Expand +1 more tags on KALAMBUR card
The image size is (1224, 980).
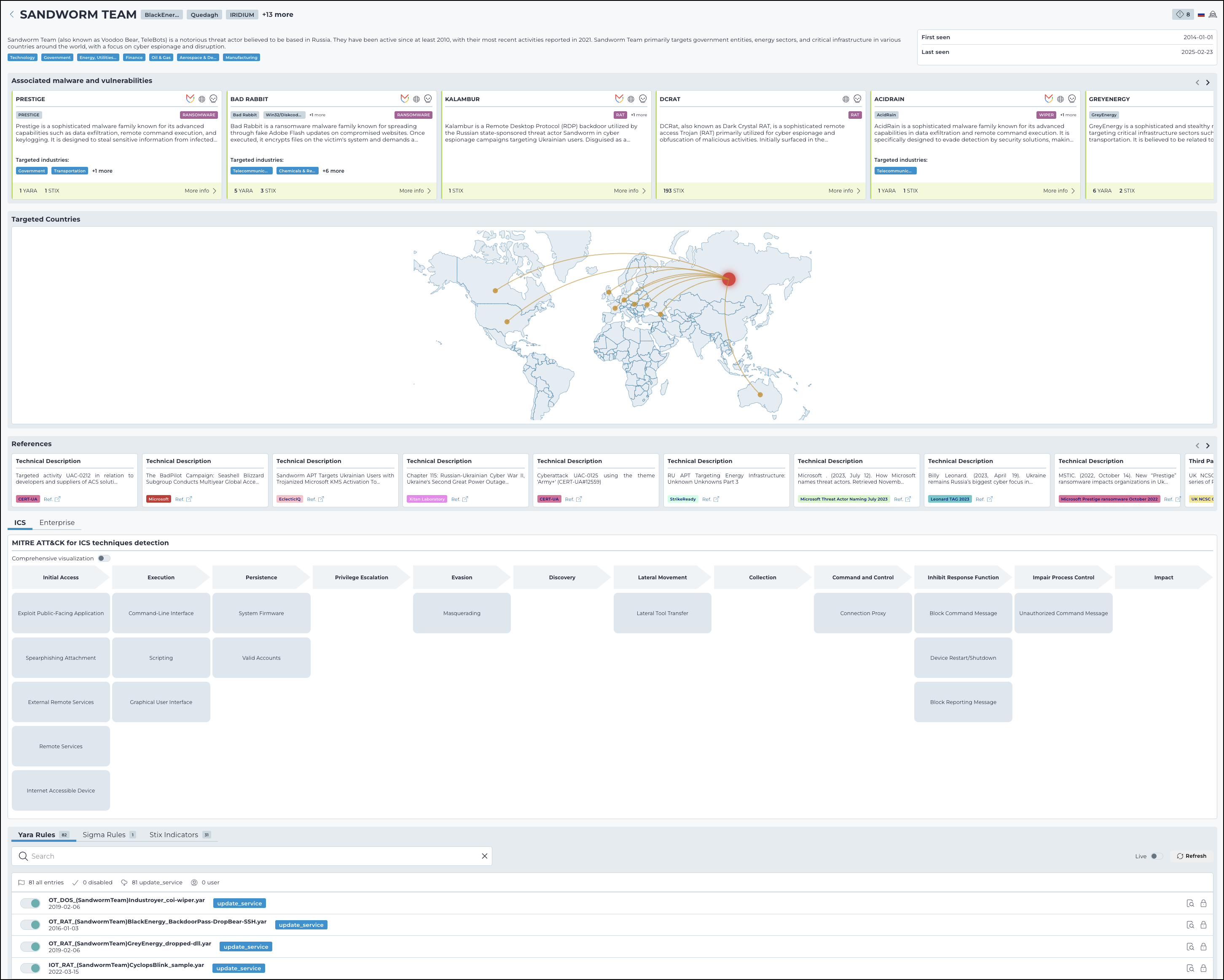(x=639, y=115)
